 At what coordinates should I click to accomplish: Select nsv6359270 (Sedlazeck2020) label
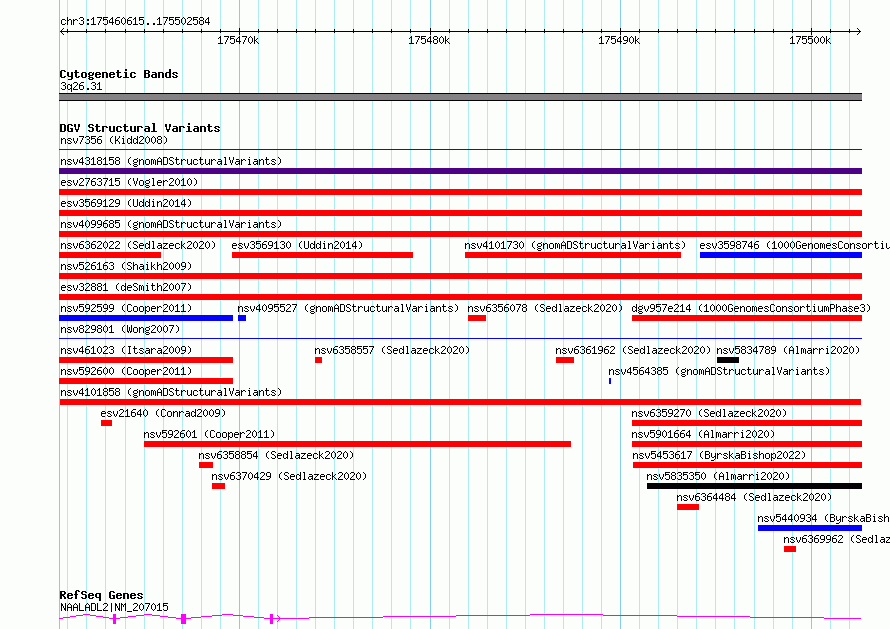[x=709, y=413]
